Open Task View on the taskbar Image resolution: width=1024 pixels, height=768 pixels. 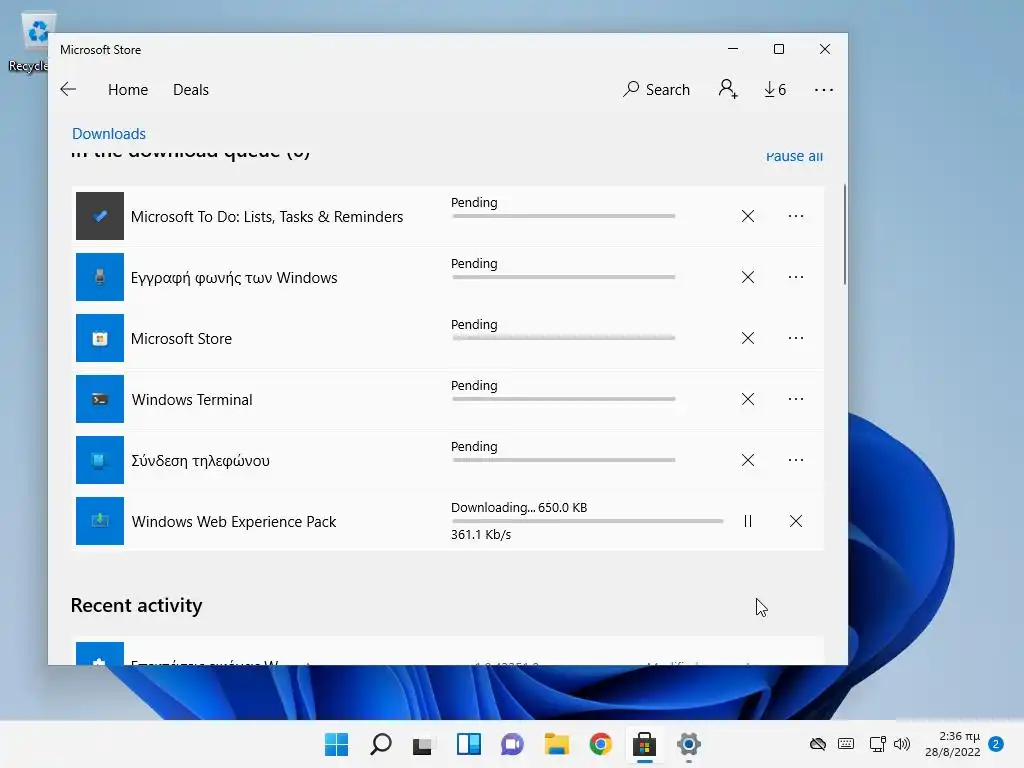423,744
